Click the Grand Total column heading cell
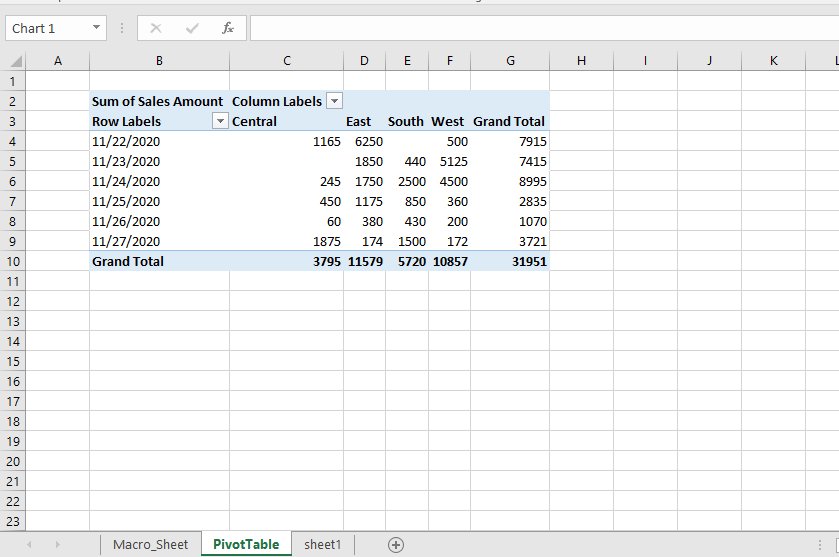 (x=510, y=121)
